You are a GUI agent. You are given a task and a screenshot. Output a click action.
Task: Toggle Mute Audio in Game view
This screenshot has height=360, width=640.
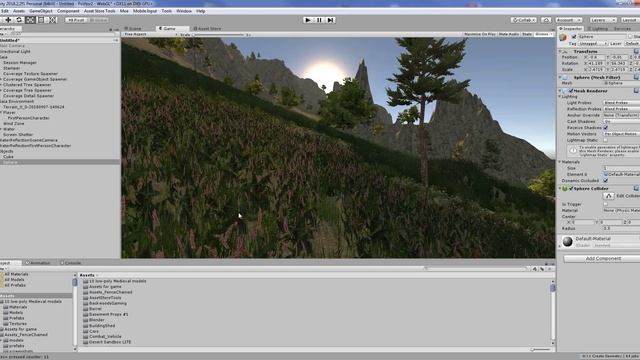tap(509, 34)
